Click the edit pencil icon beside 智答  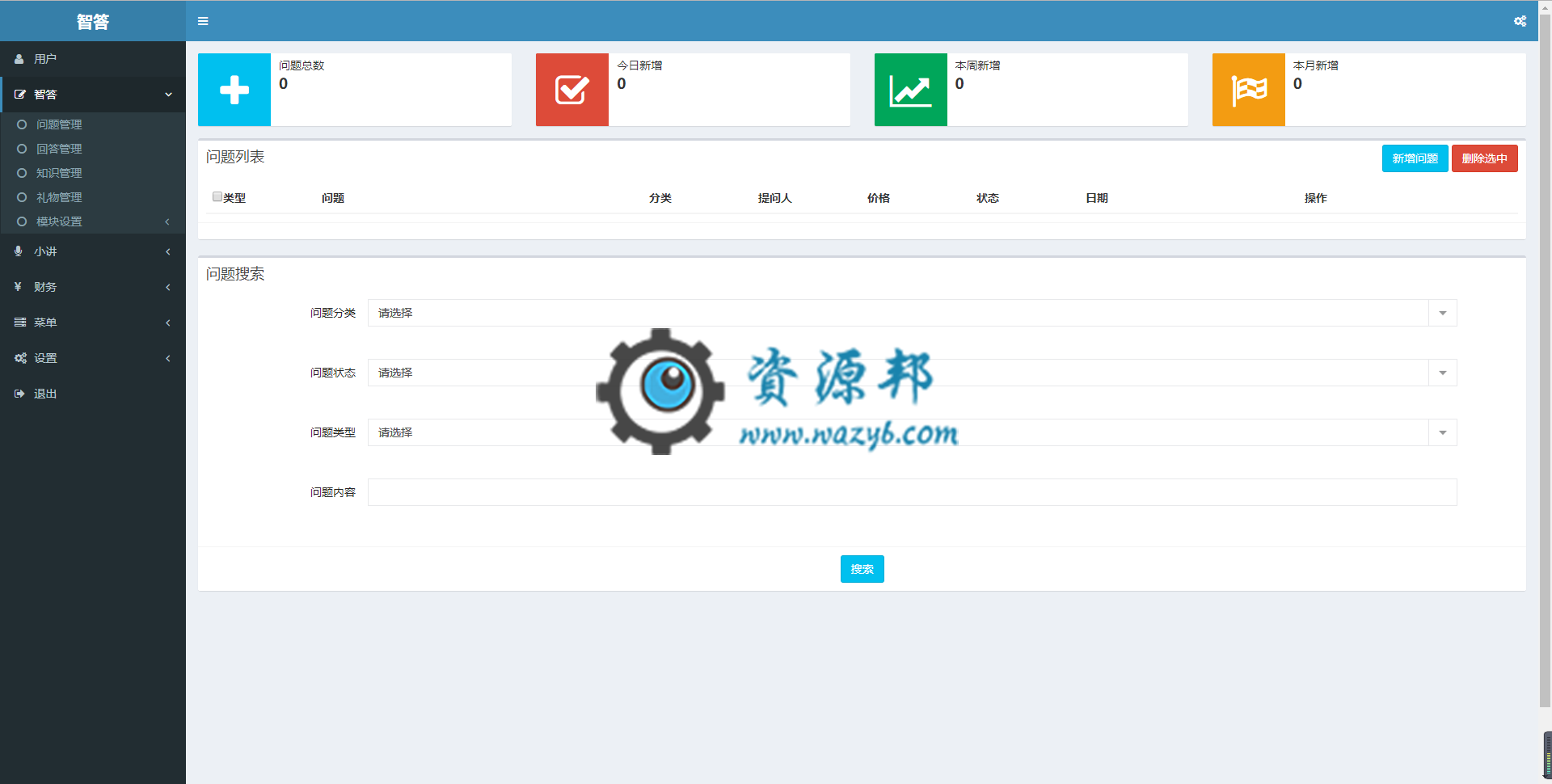click(20, 95)
